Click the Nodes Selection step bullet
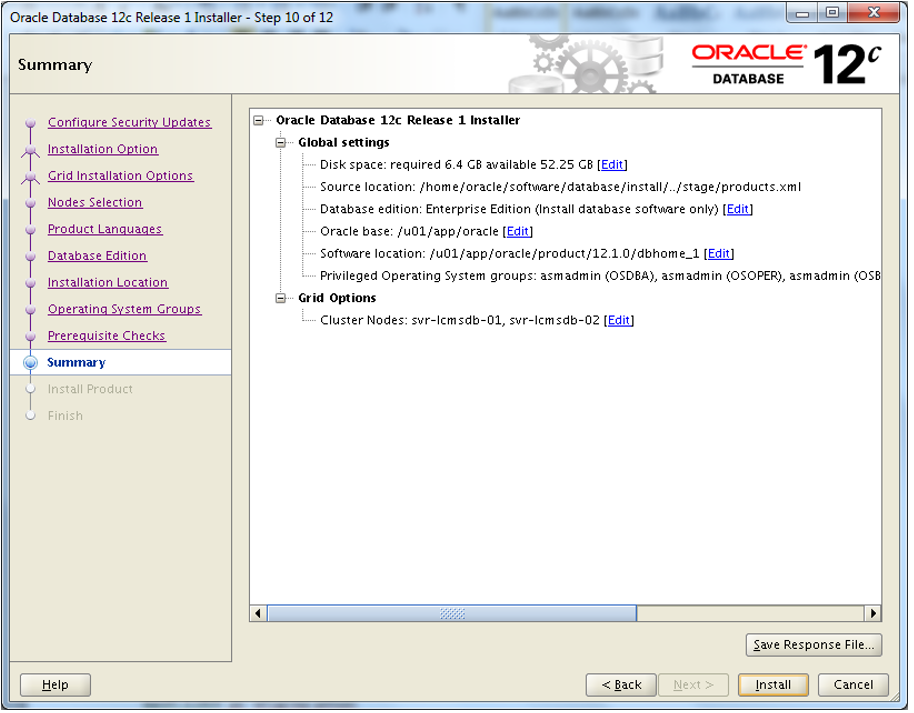The height and width of the screenshot is (713, 914). click(x=30, y=203)
